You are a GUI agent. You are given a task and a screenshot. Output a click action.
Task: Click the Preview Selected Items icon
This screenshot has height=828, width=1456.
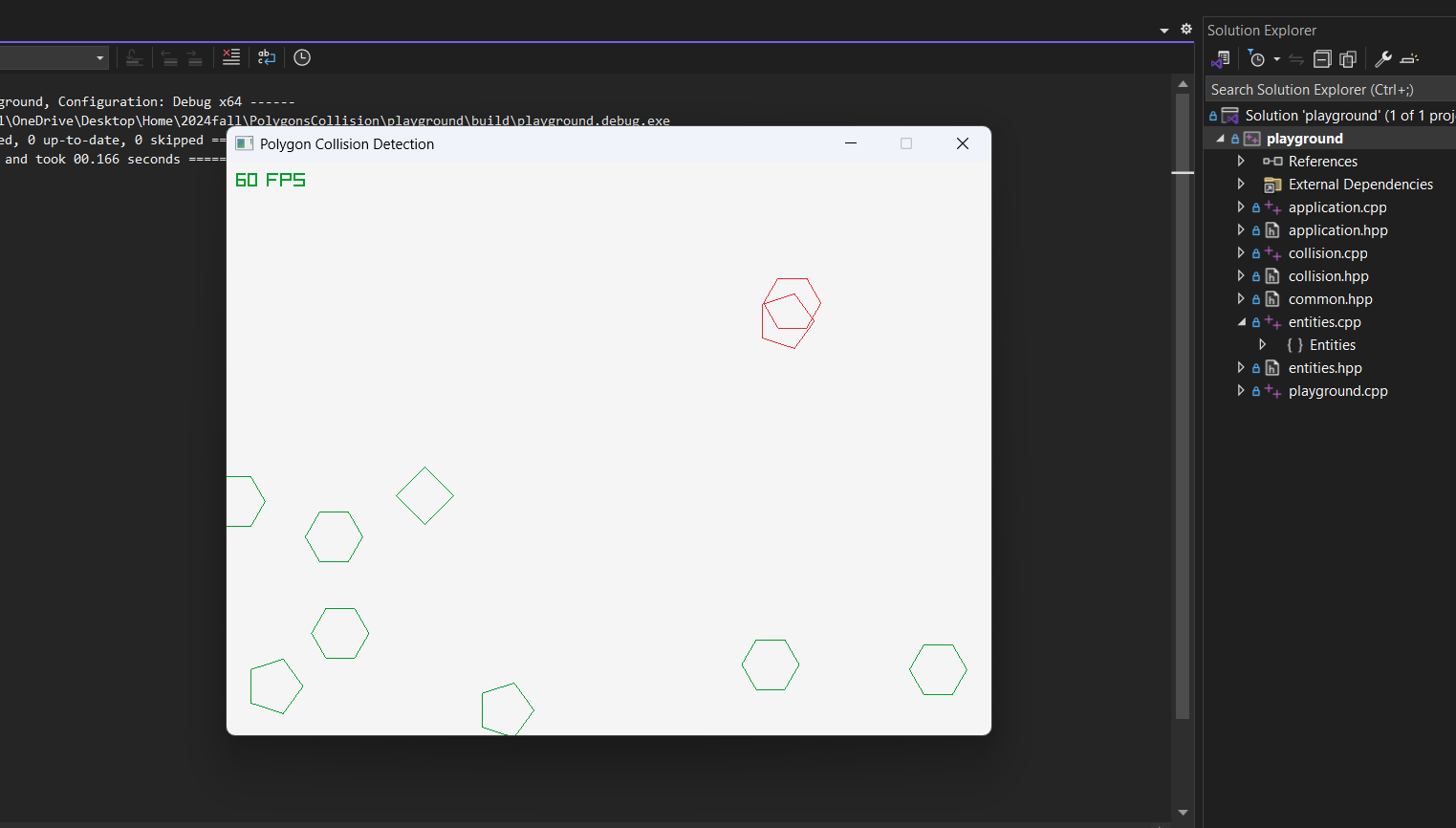click(1409, 59)
